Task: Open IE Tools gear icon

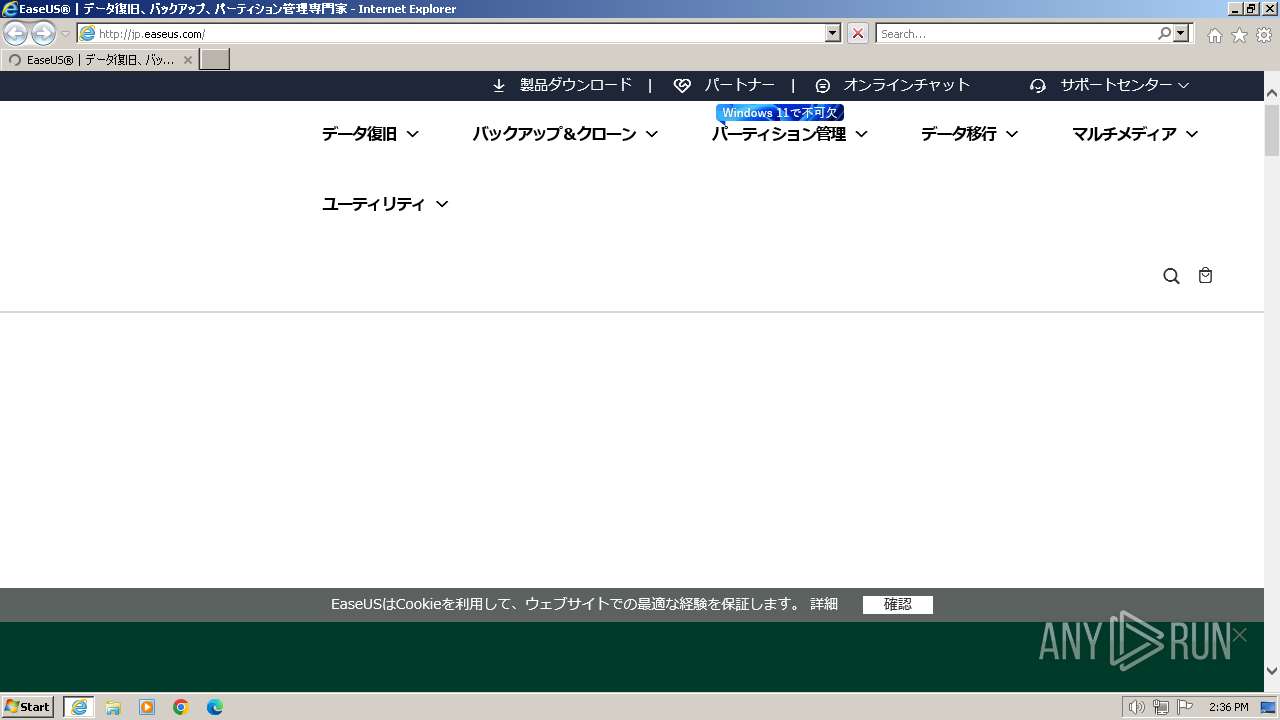Action: (1264, 35)
